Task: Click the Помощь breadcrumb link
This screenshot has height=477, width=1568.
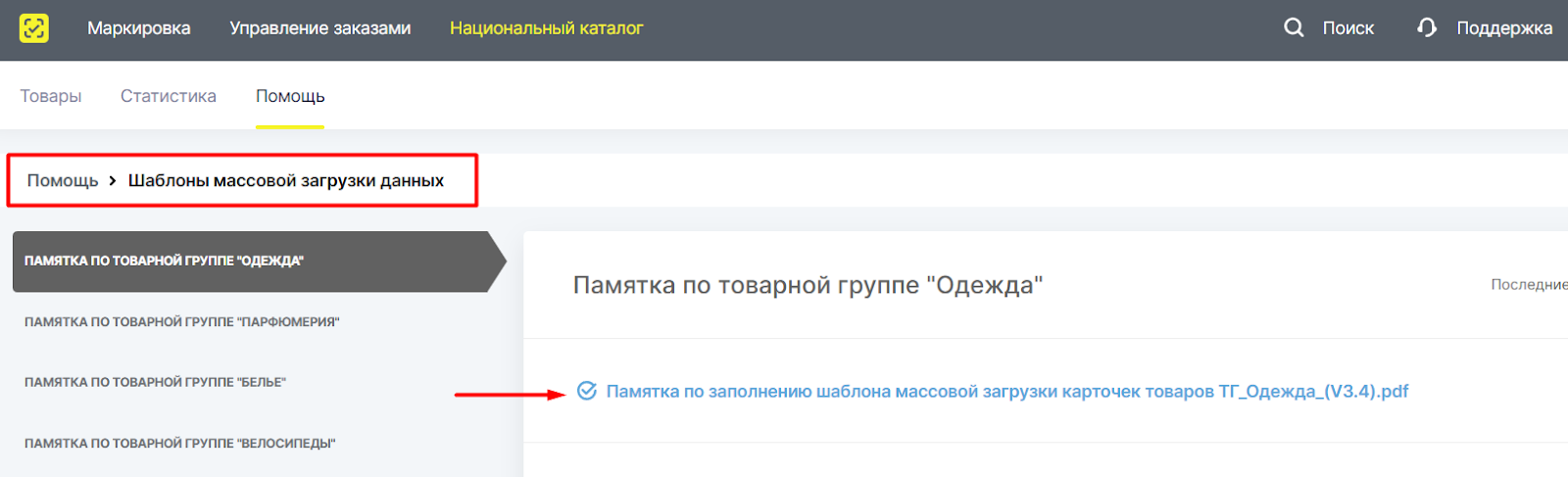Action: [x=63, y=180]
